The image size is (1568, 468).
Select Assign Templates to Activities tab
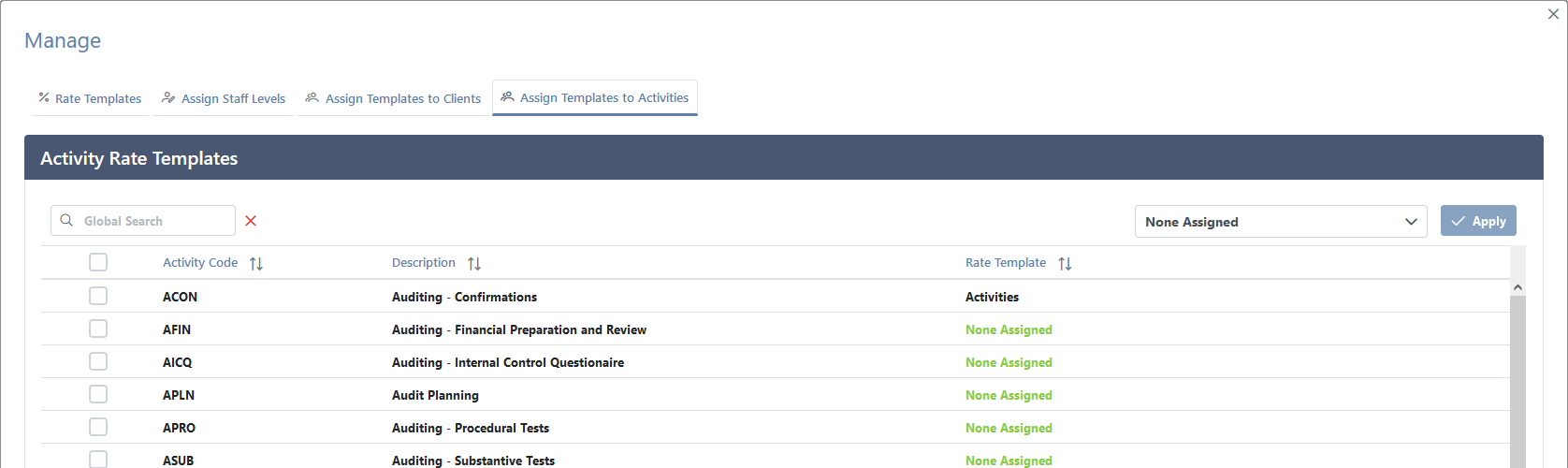[595, 97]
